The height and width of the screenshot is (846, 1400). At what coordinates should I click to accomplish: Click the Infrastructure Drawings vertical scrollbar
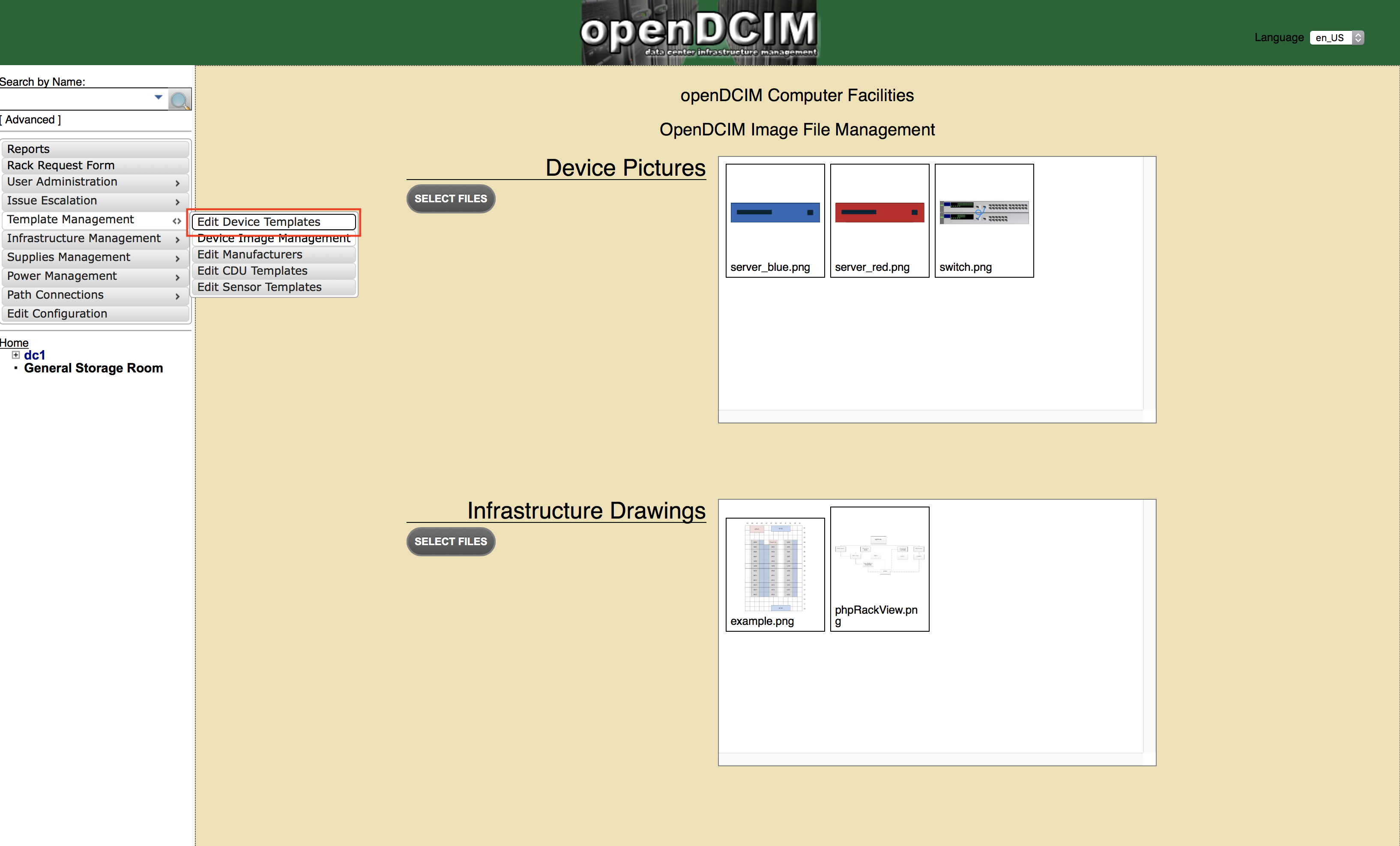(x=1149, y=626)
